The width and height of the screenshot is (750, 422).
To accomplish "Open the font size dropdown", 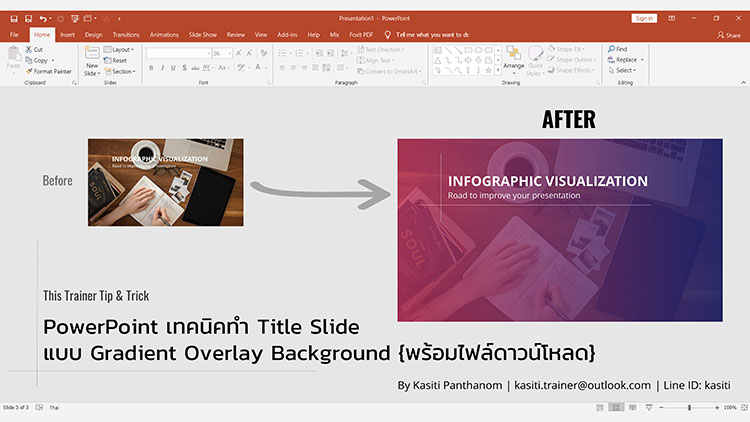I will pos(230,53).
